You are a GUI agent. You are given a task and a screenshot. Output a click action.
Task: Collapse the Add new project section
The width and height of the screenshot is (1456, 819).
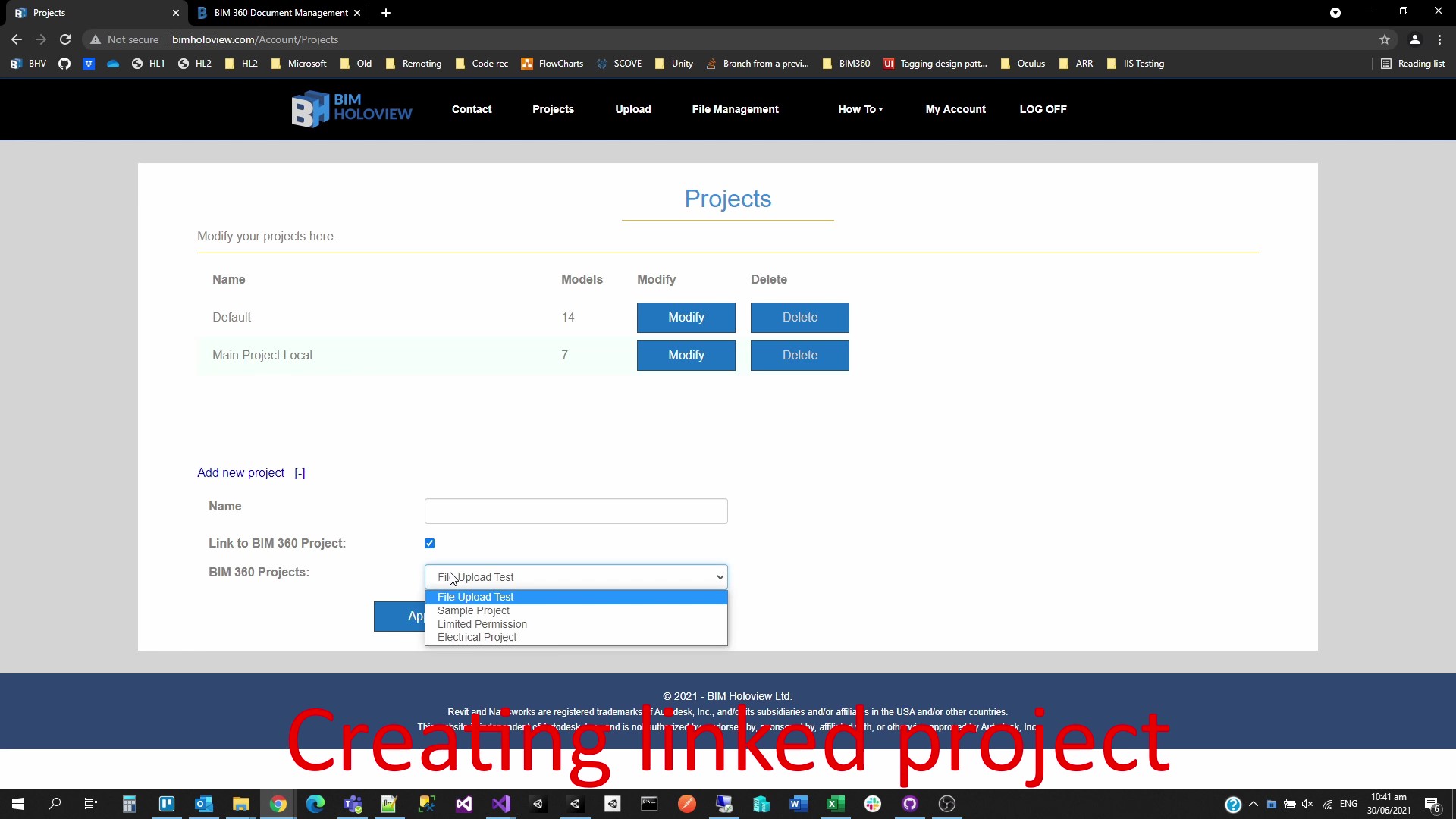(x=300, y=473)
